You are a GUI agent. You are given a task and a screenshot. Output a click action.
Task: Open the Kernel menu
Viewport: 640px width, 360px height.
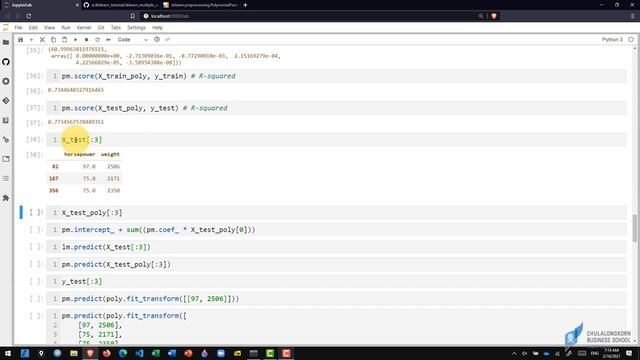(x=84, y=28)
